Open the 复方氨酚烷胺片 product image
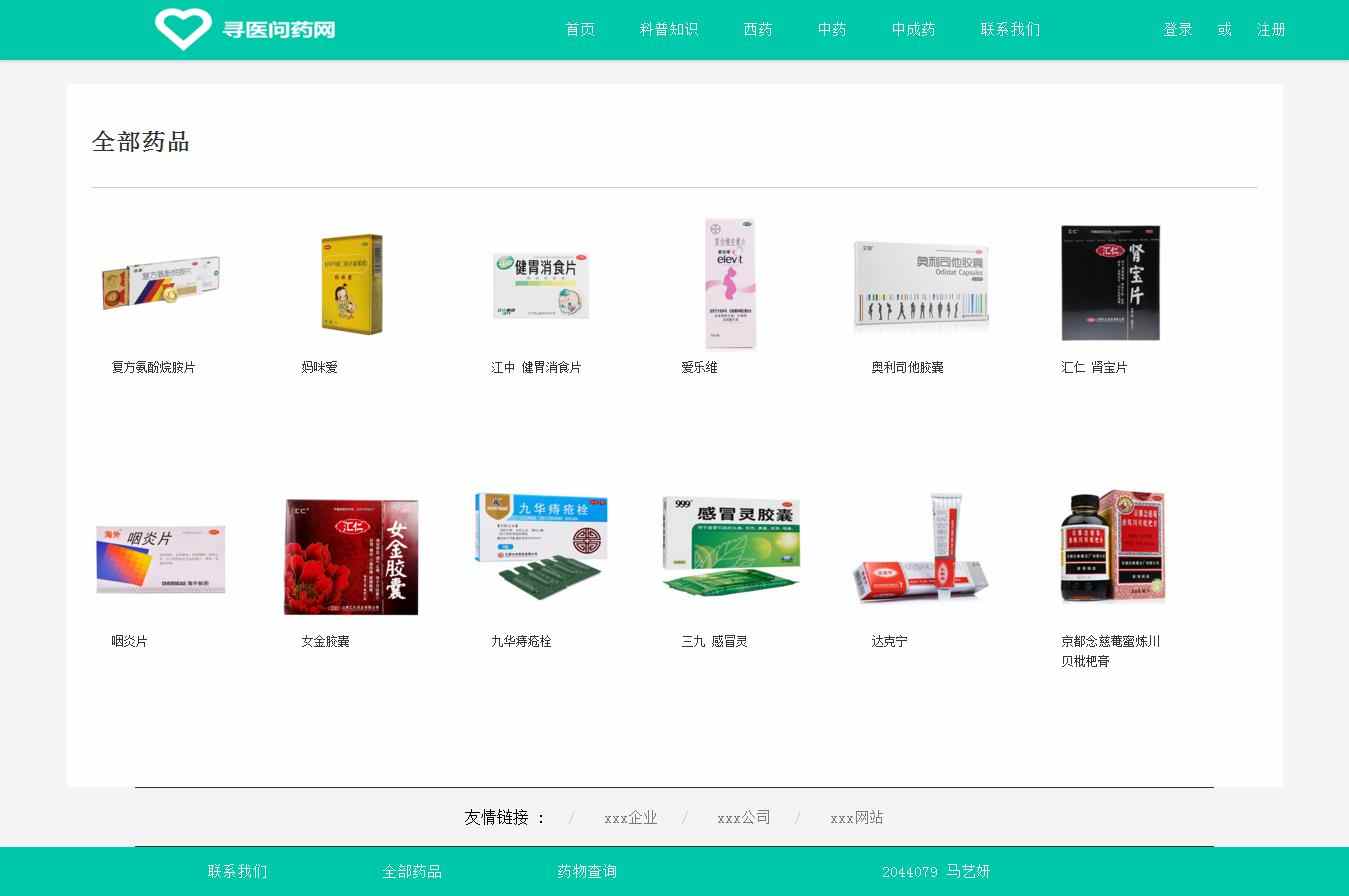 pyautogui.click(x=161, y=282)
